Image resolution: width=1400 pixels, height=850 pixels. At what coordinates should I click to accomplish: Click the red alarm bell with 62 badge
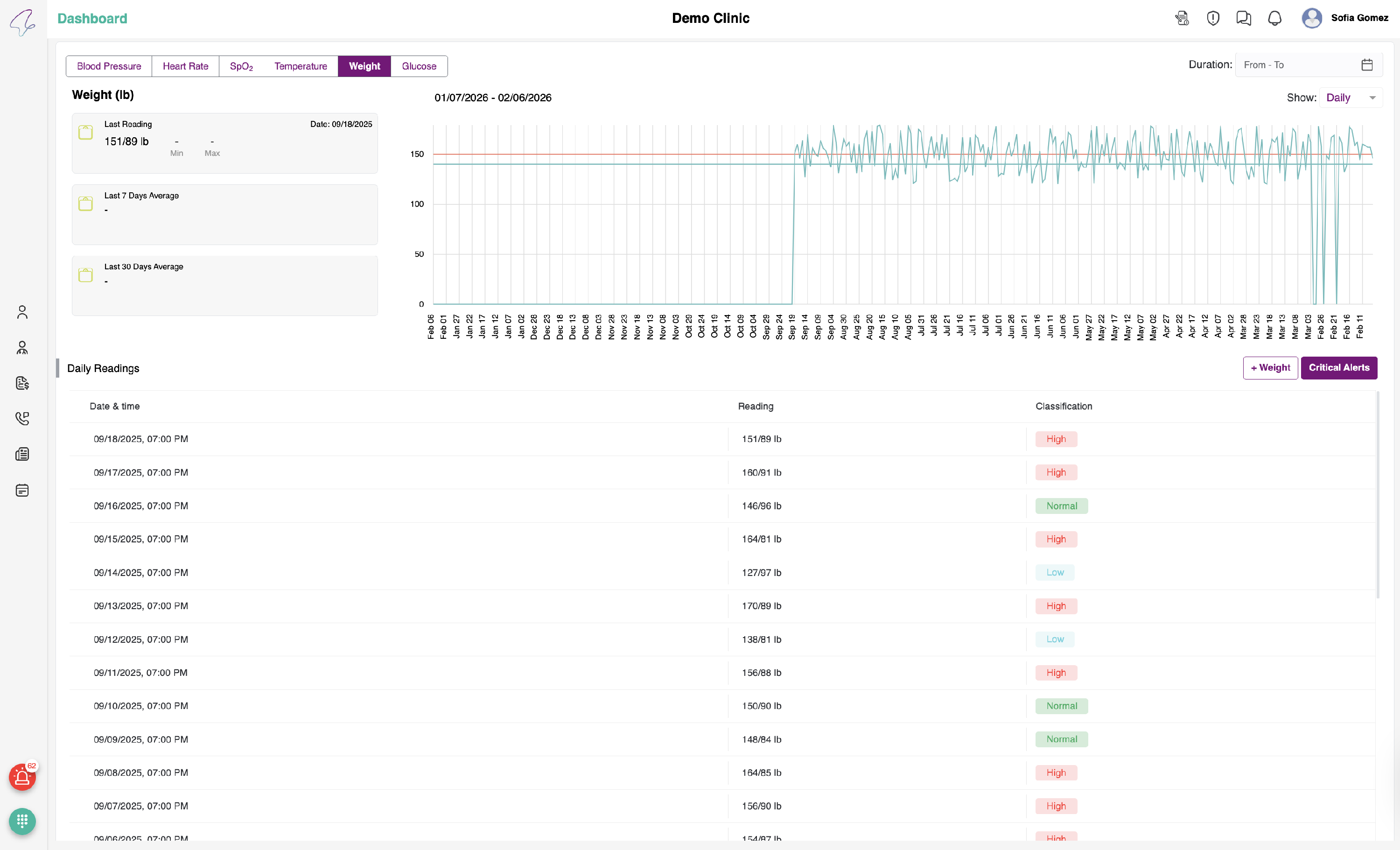[22, 777]
